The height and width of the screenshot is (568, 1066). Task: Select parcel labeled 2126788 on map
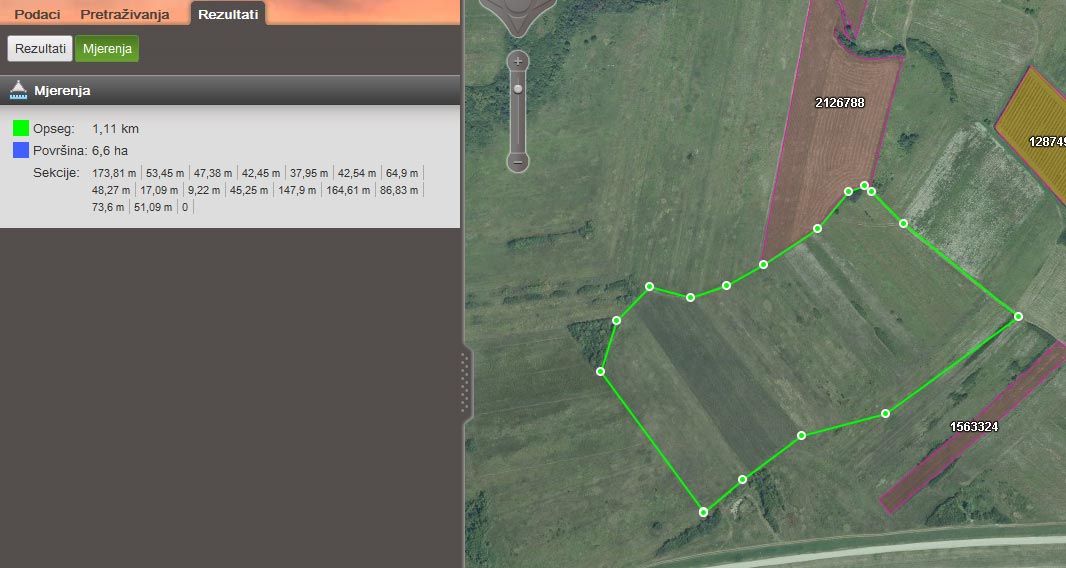coord(840,103)
